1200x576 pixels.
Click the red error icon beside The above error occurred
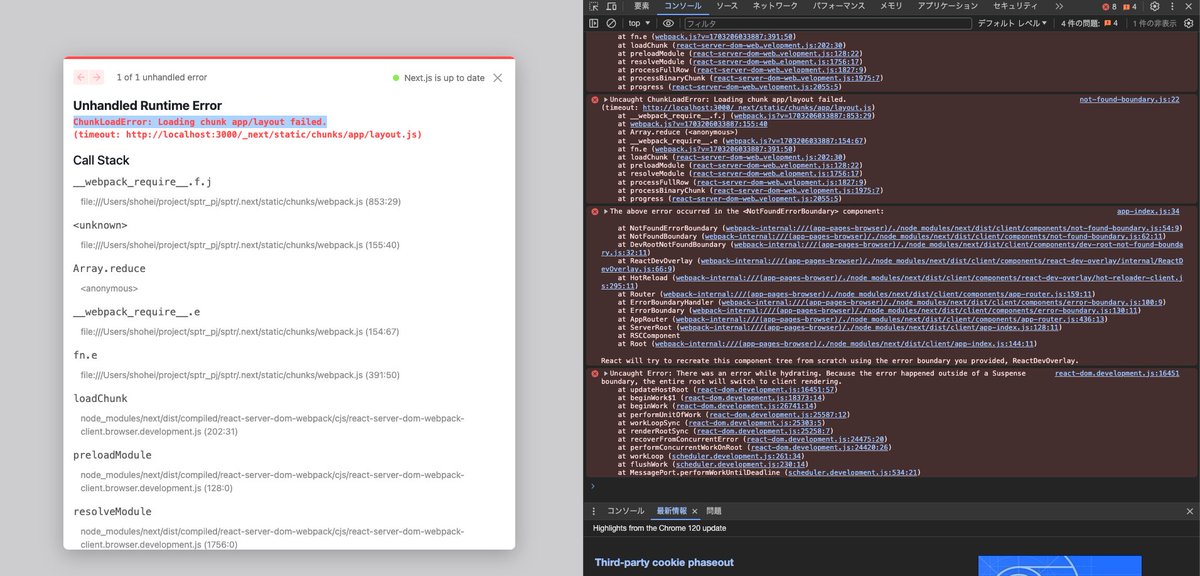coord(595,211)
